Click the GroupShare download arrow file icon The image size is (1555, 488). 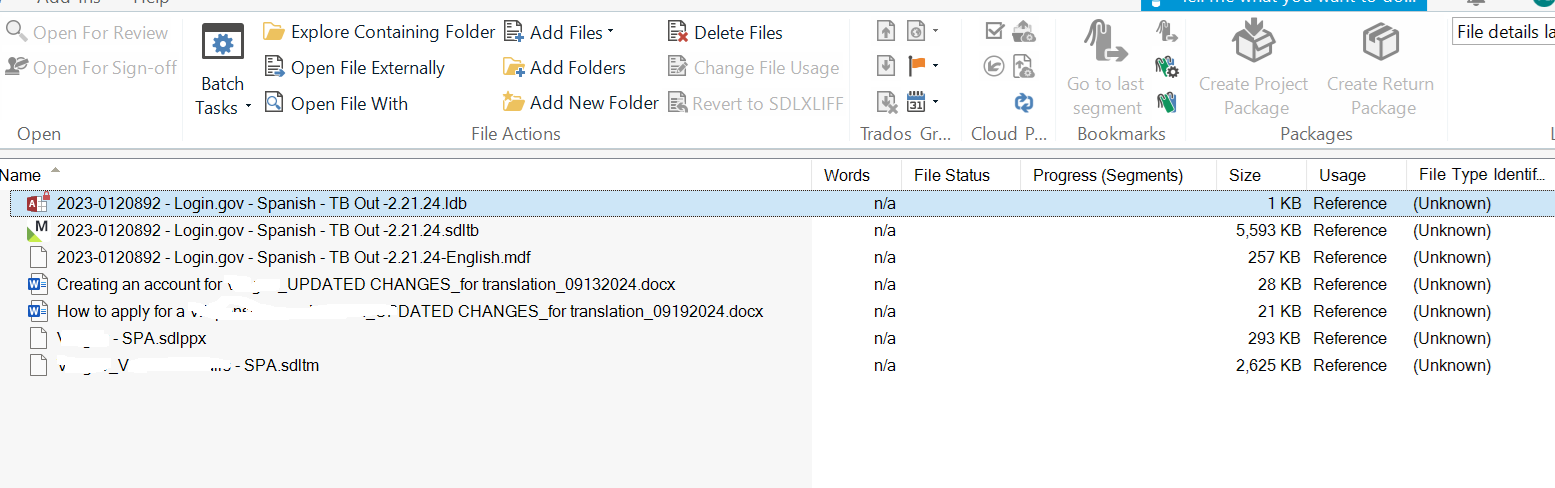886,66
